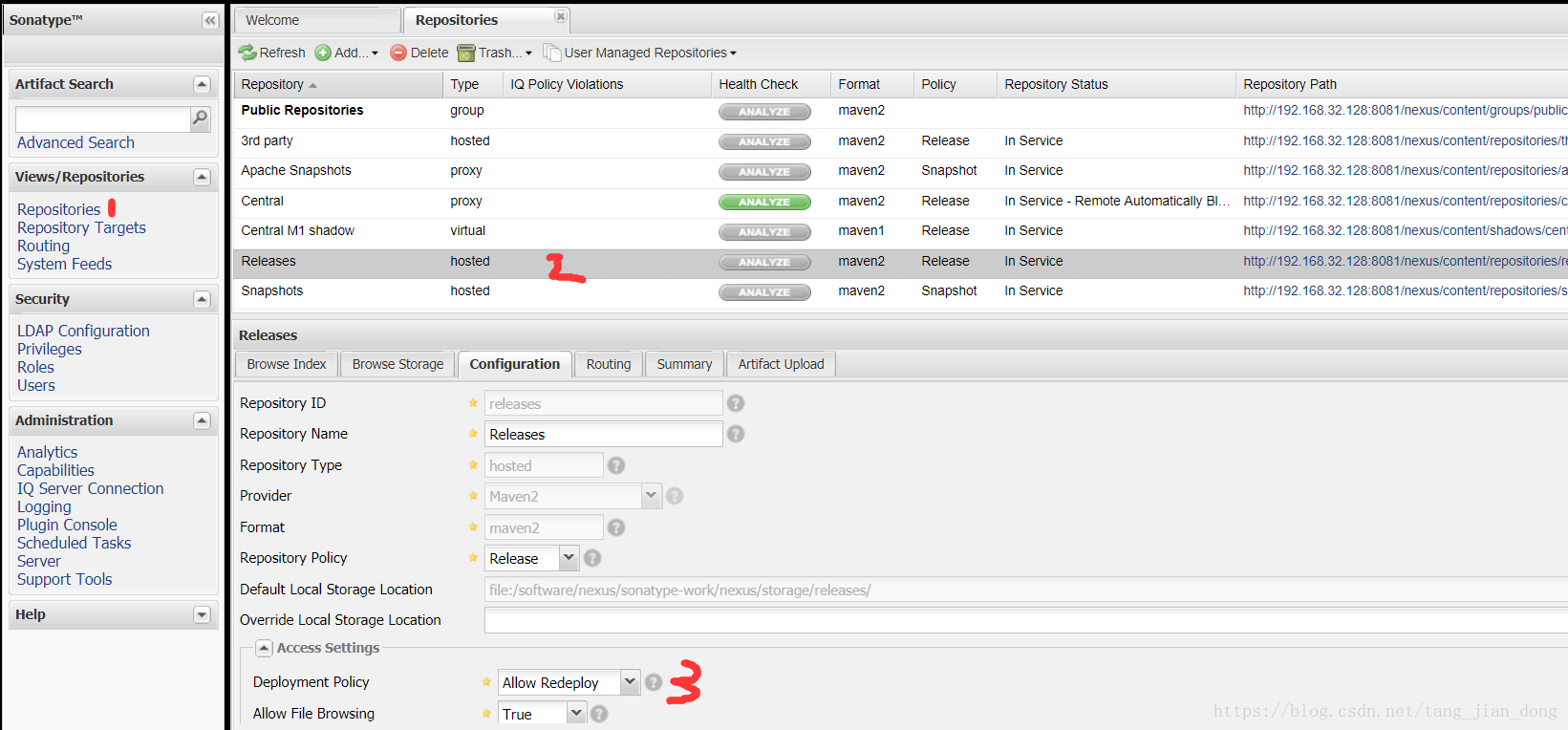Viewport: 1568px width, 730px height.
Task: Sort by the Health Check column header
Action: click(770, 84)
